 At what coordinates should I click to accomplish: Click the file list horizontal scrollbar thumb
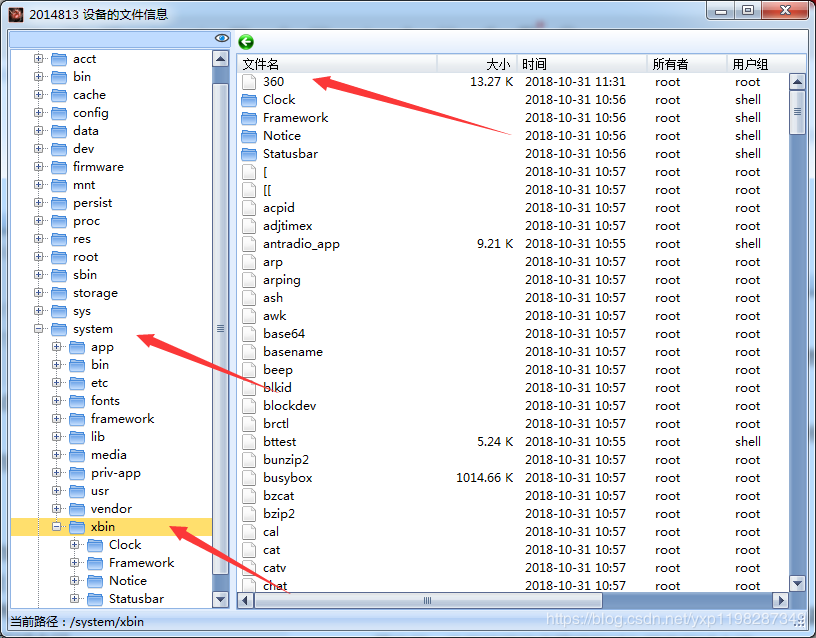point(427,600)
